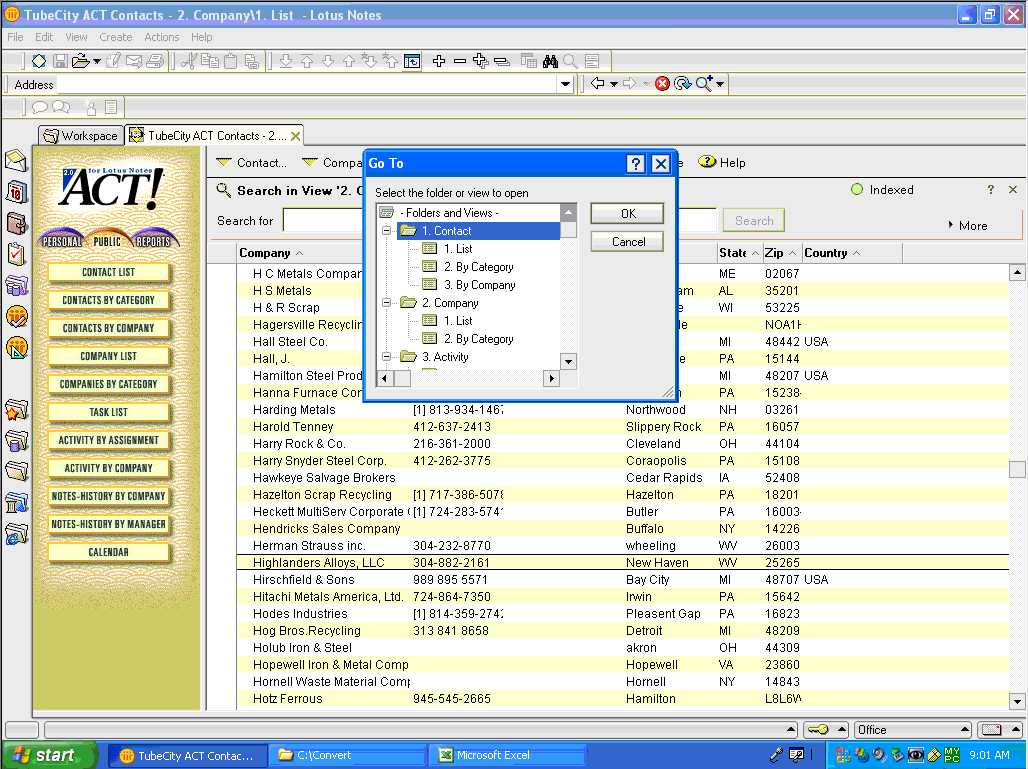
Task: Open the Actions menu
Action: tap(161, 37)
